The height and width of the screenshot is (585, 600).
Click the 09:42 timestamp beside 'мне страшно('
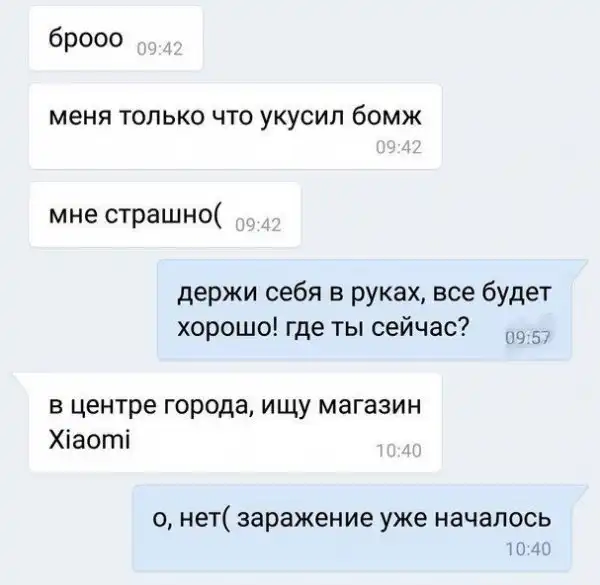(x=258, y=225)
